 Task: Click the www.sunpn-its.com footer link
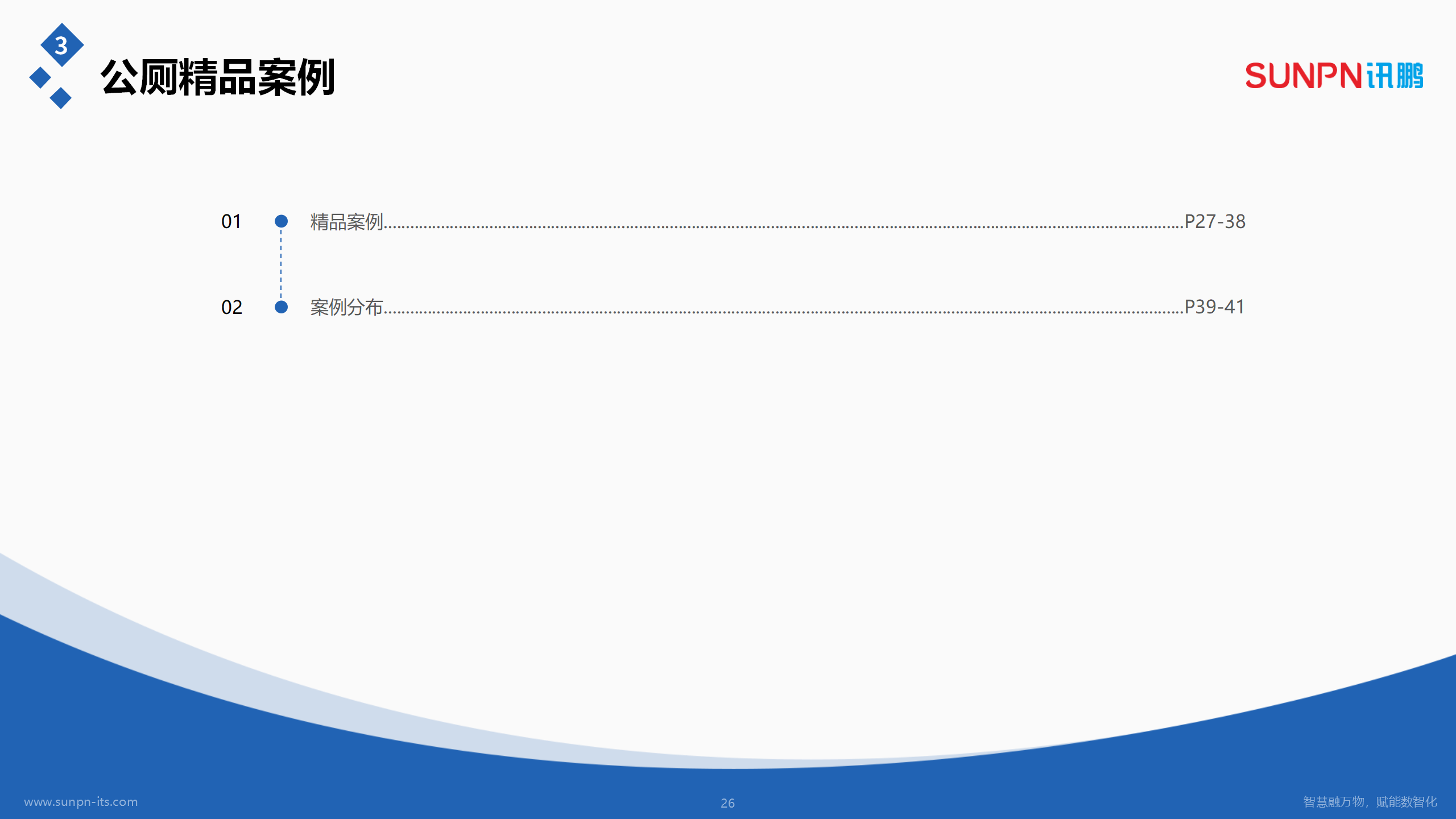81,803
